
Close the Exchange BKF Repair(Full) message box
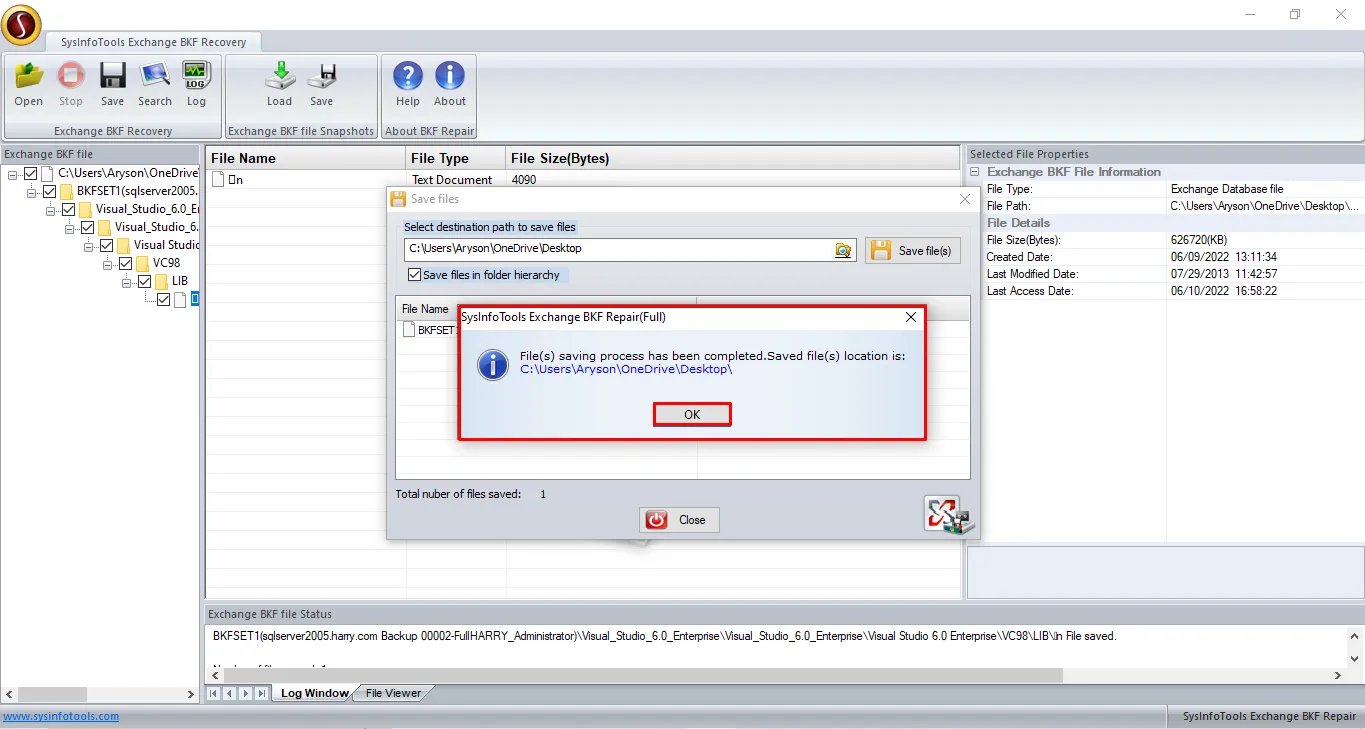[911, 317]
